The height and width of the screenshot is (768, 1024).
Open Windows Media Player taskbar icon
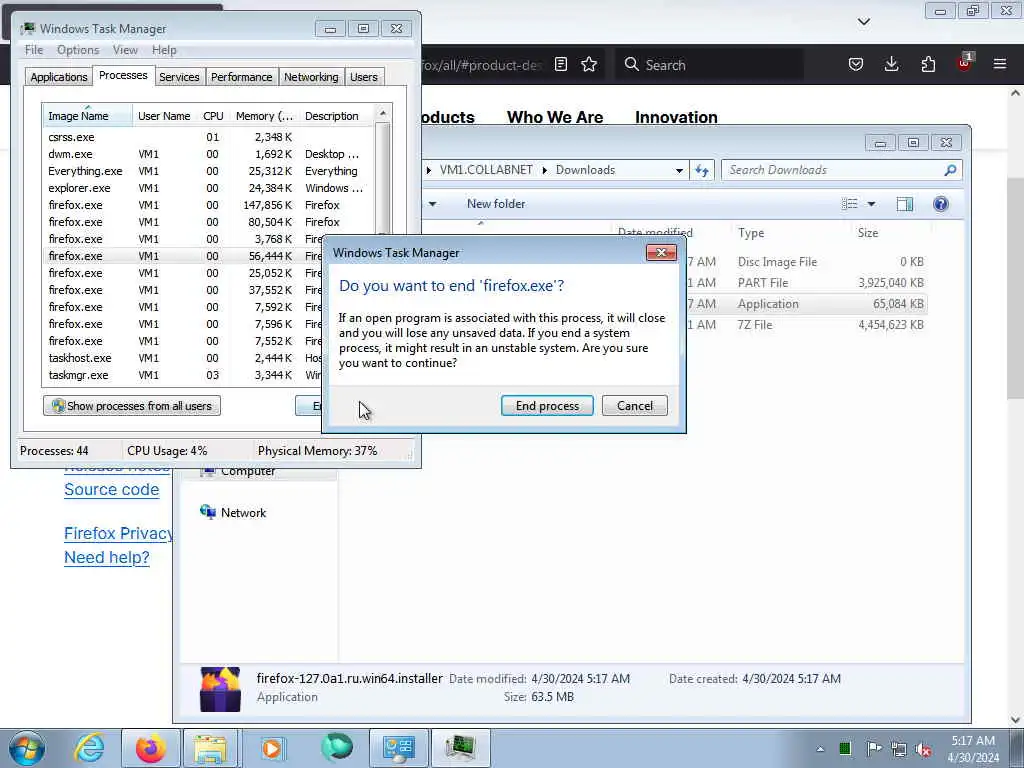[272, 748]
